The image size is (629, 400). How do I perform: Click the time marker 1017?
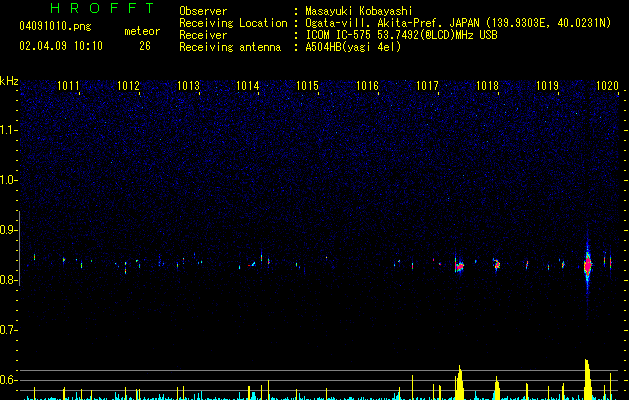(427, 86)
